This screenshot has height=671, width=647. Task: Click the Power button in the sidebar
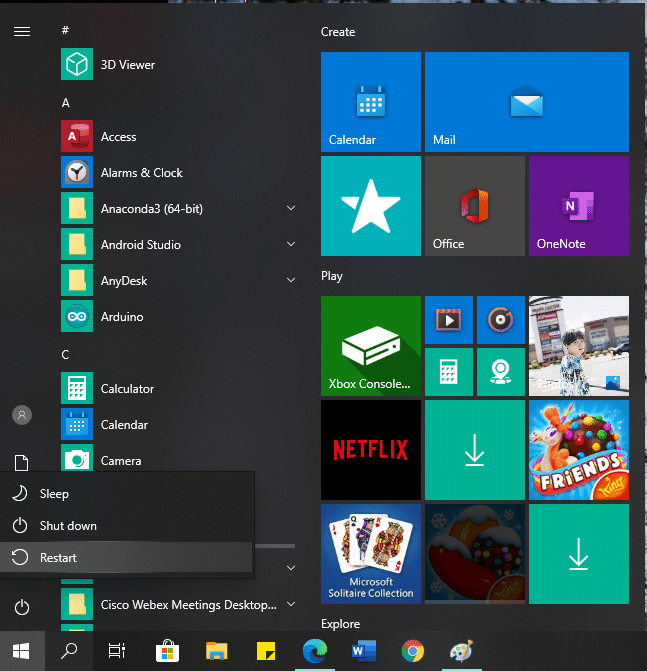[x=22, y=607]
